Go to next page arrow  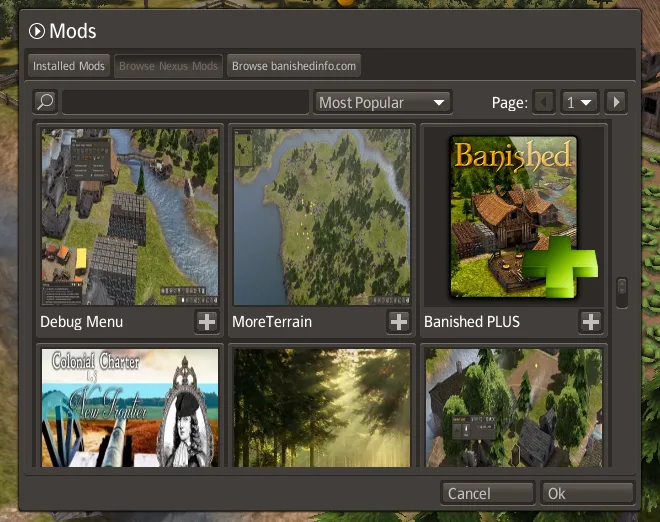click(x=616, y=102)
